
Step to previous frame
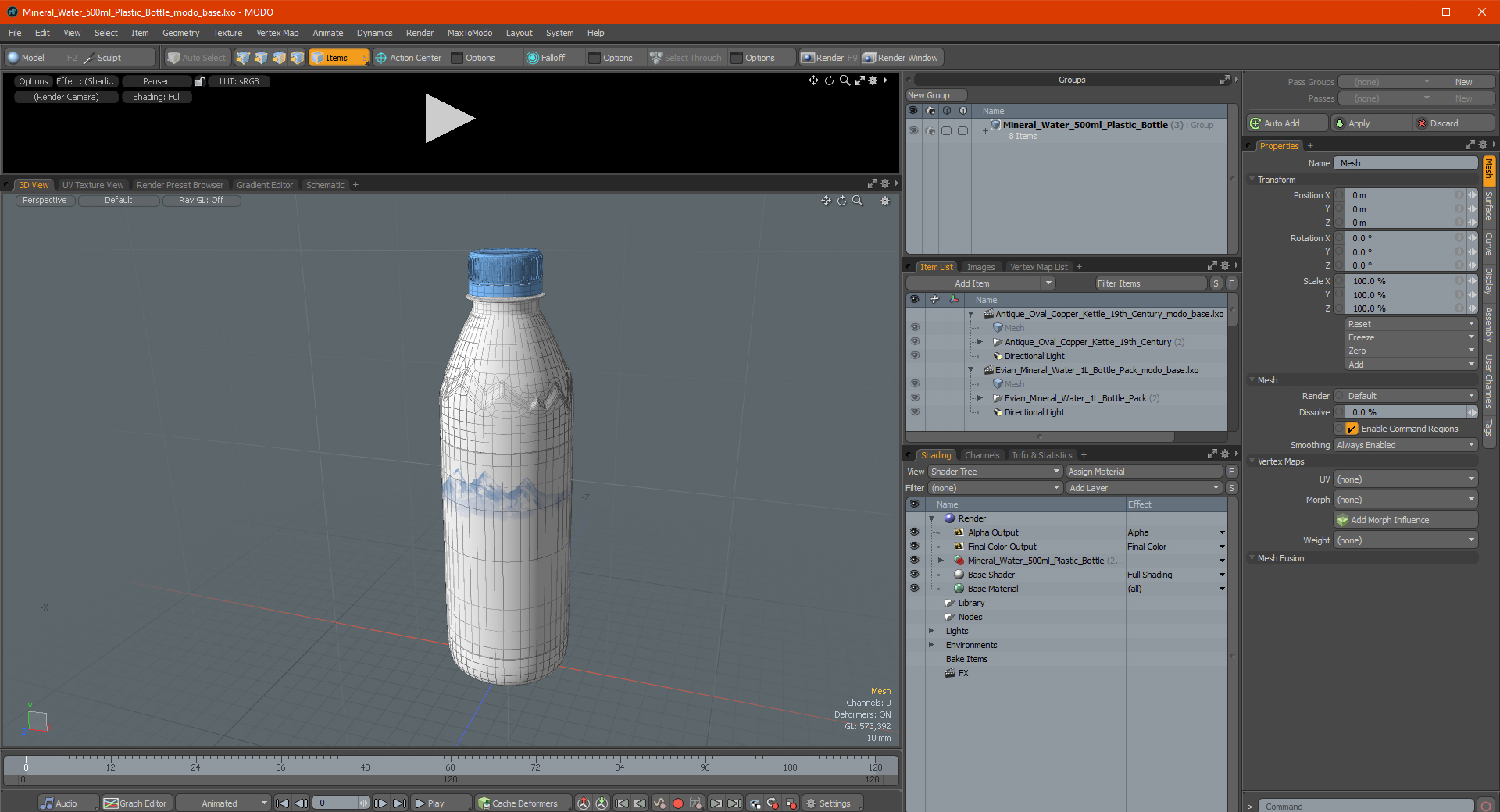(x=301, y=803)
